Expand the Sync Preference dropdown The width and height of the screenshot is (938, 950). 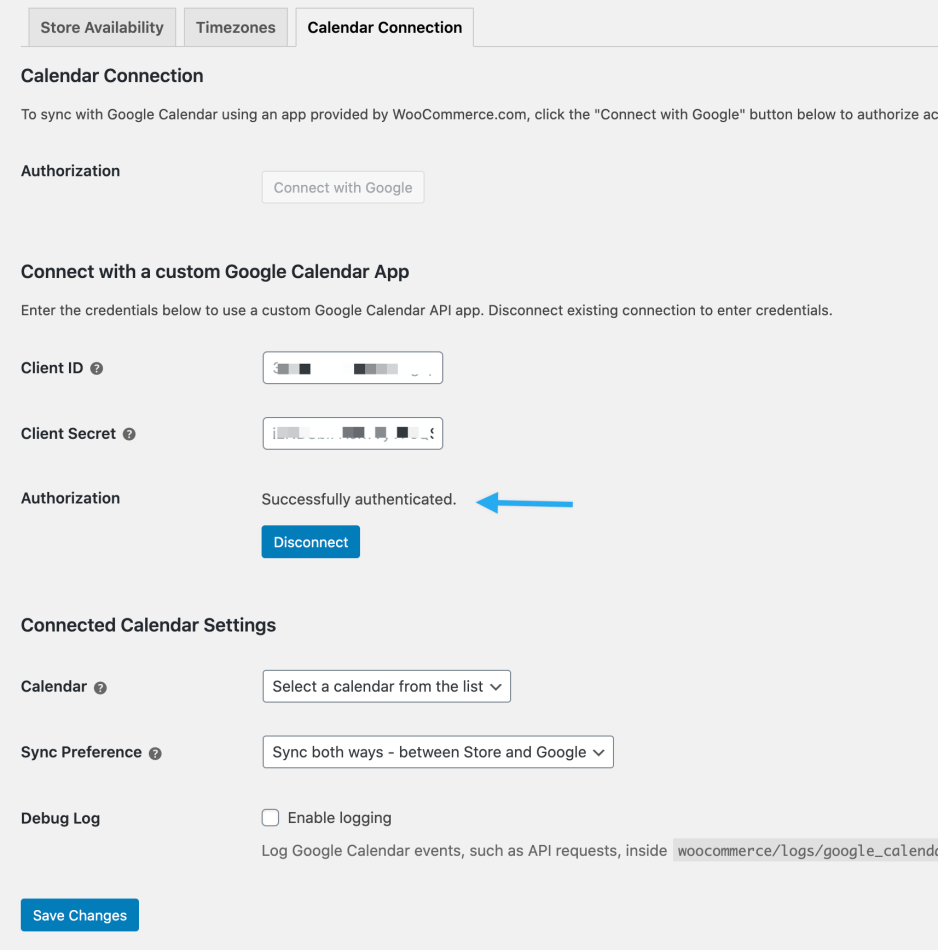pos(437,752)
